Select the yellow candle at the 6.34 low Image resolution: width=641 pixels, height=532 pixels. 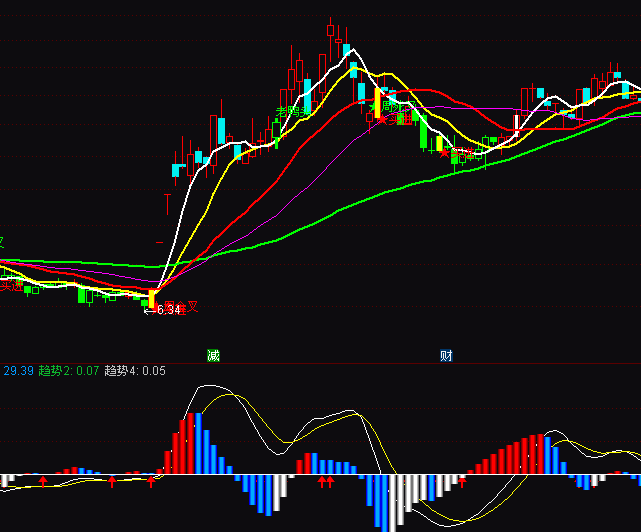[153, 298]
